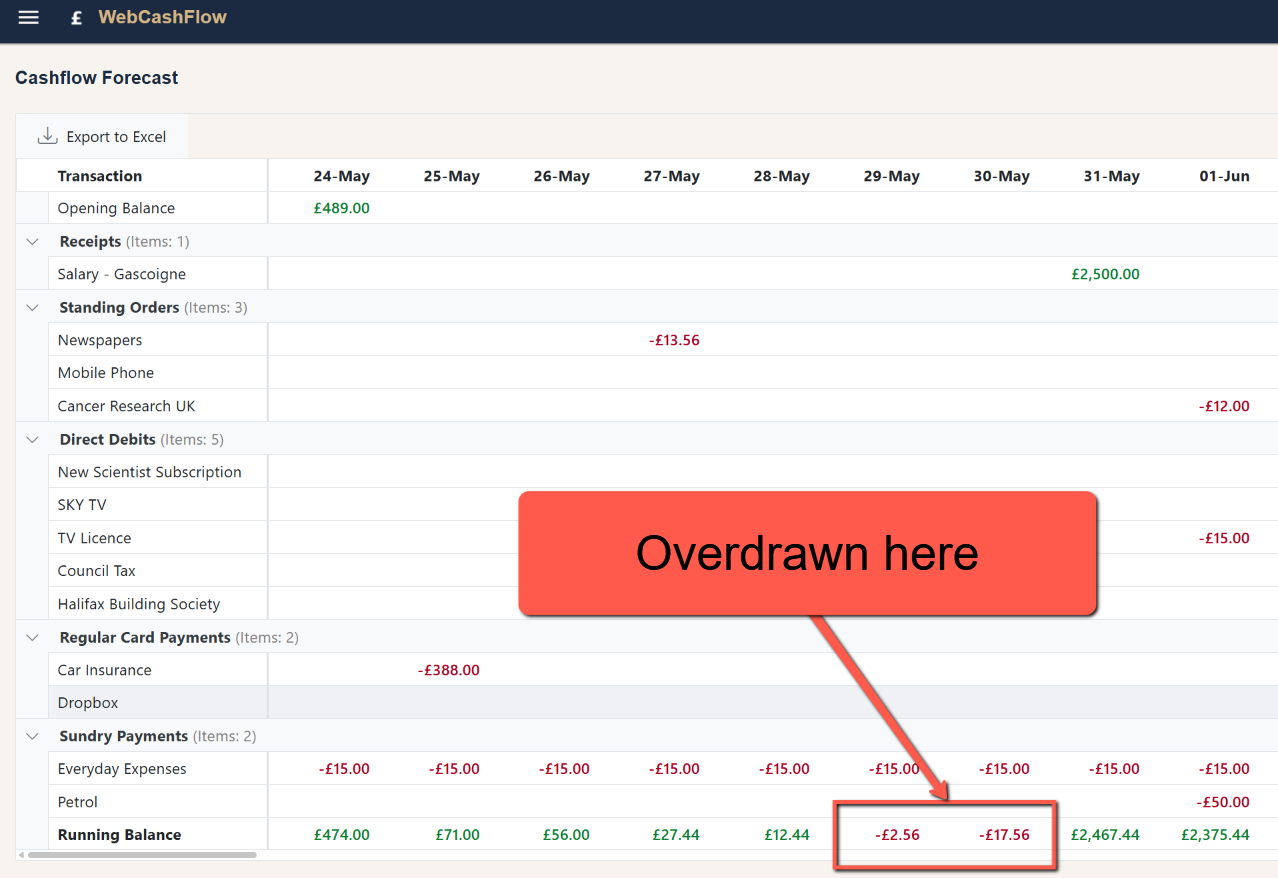
Task: Click the New Scientist Subscription row label
Action: [x=150, y=472]
